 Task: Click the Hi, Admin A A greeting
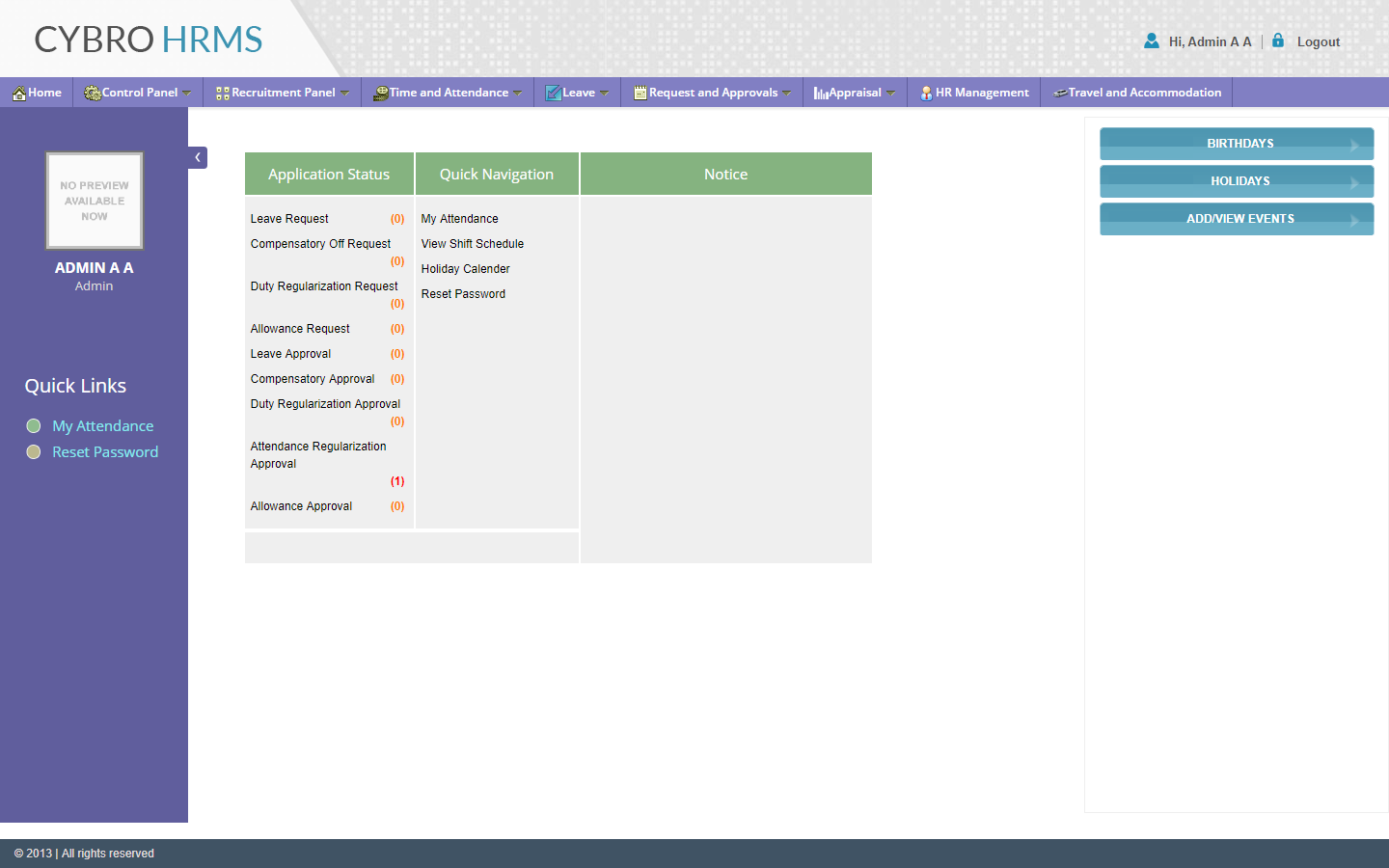1210,41
